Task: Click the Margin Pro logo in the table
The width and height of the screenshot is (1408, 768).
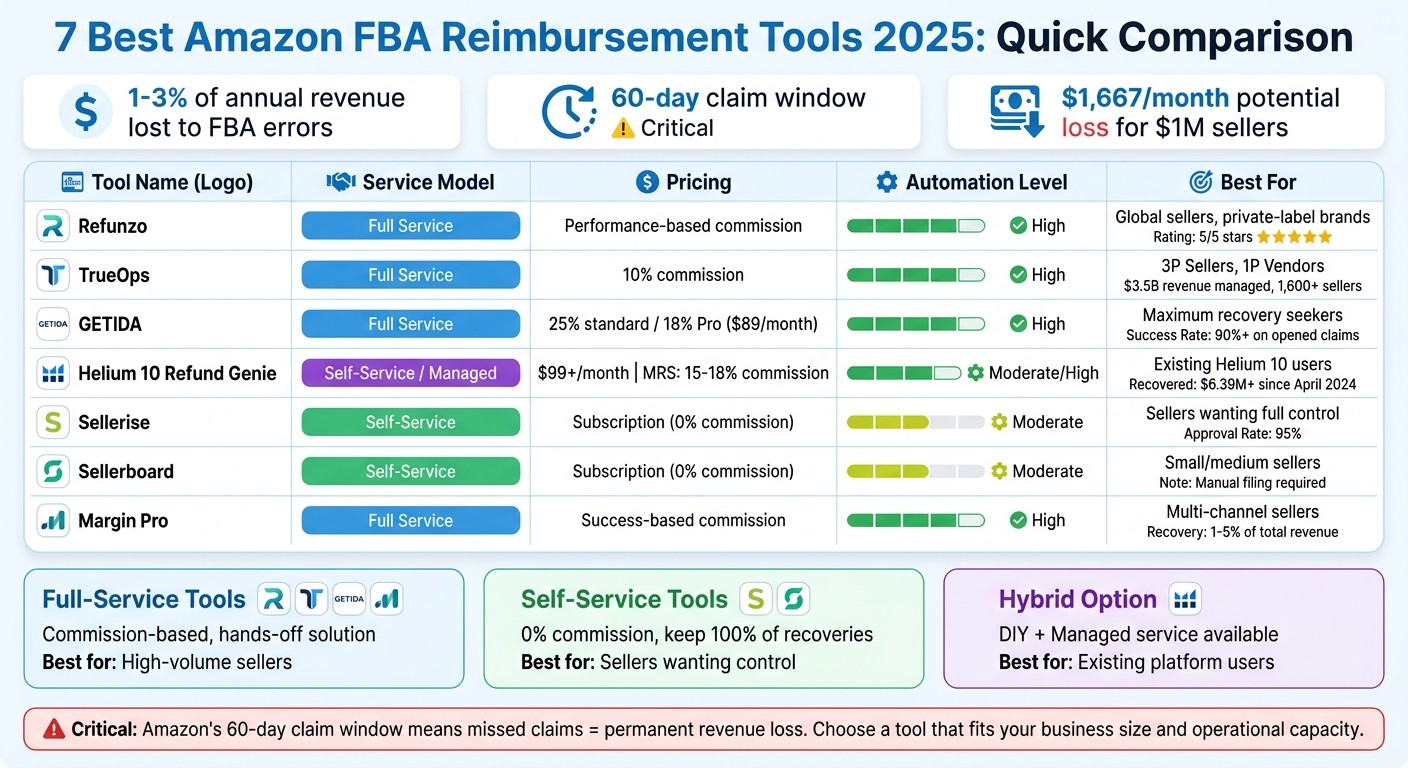Action: (x=52, y=520)
